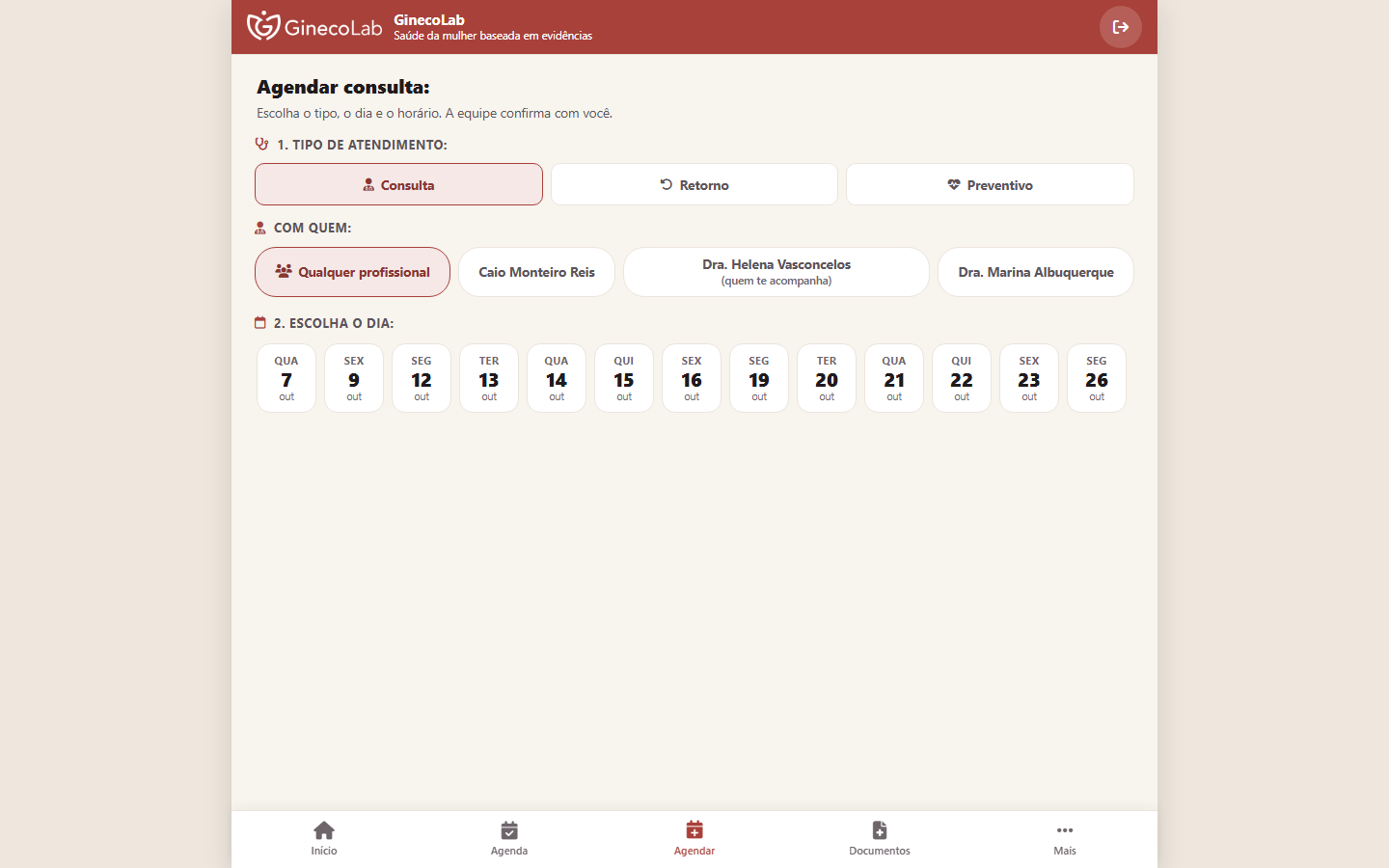This screenshot has height=868, width=1389.
Task: Pick Friday 23 out
Action: coord(1029,378)
